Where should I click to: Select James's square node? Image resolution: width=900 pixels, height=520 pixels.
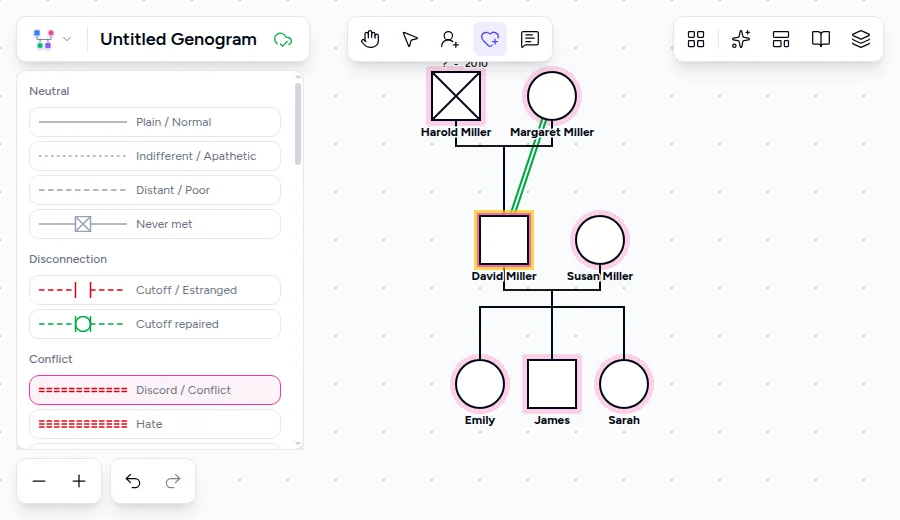pos(552,384)
